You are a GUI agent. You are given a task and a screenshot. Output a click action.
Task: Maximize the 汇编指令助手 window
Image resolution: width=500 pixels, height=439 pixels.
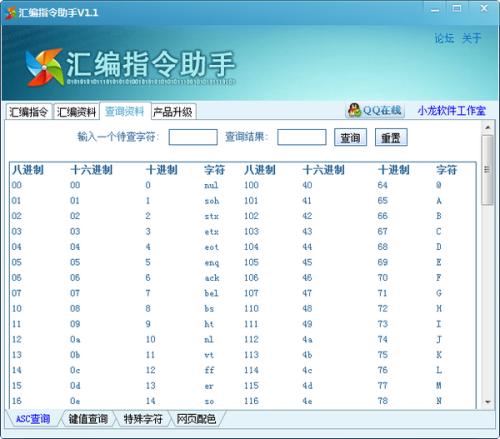tap(457, 9)
